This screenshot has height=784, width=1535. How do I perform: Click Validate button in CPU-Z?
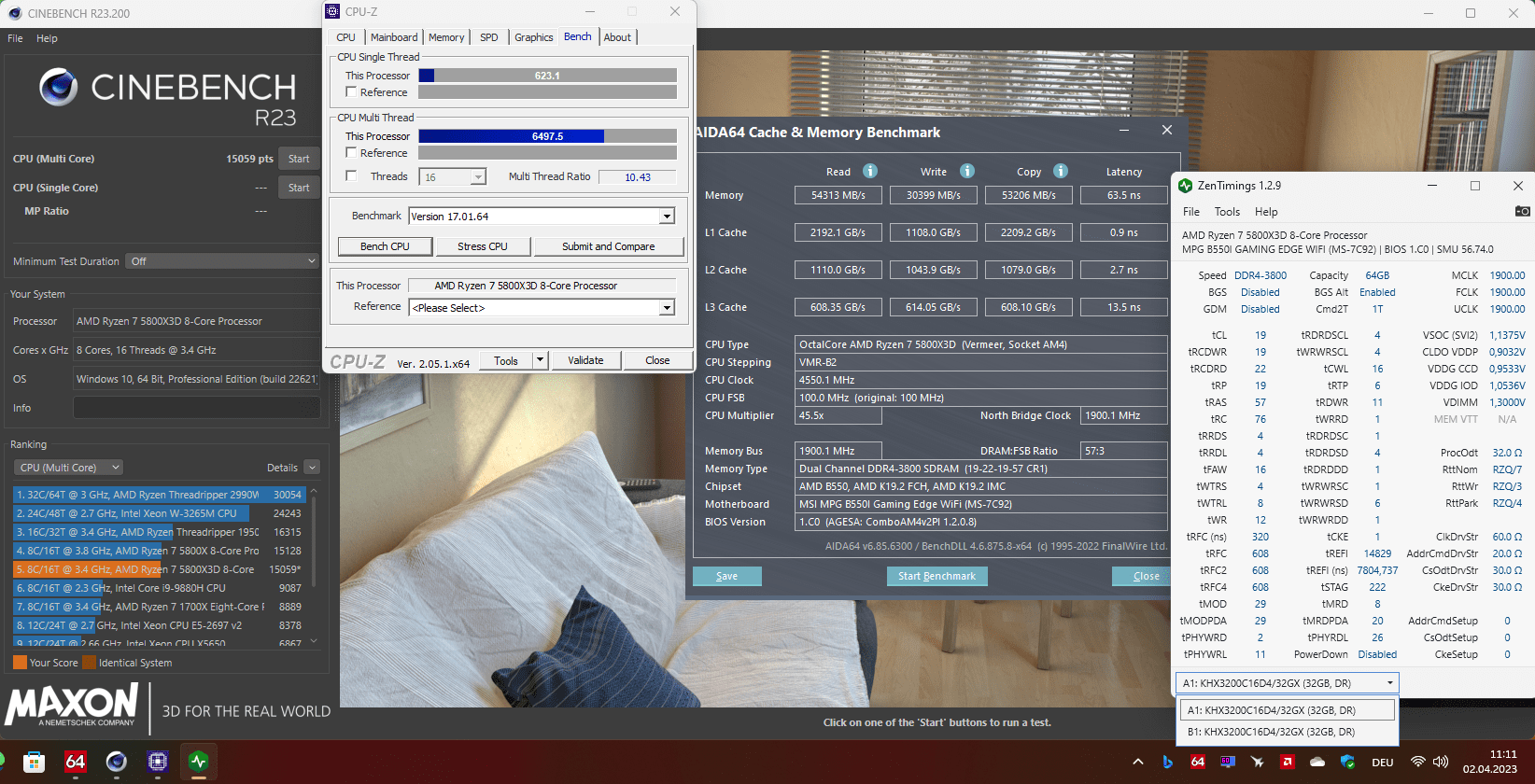pos(585,360)
